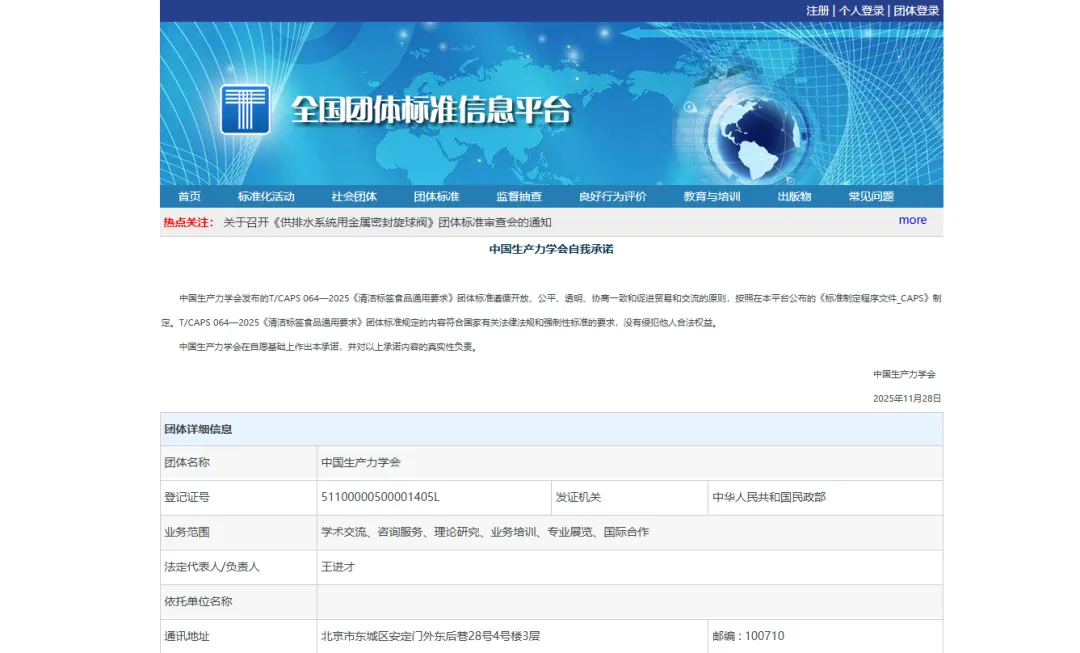Click the platform logo icon in banner
Screen dimensions: 1080x653
245,109
